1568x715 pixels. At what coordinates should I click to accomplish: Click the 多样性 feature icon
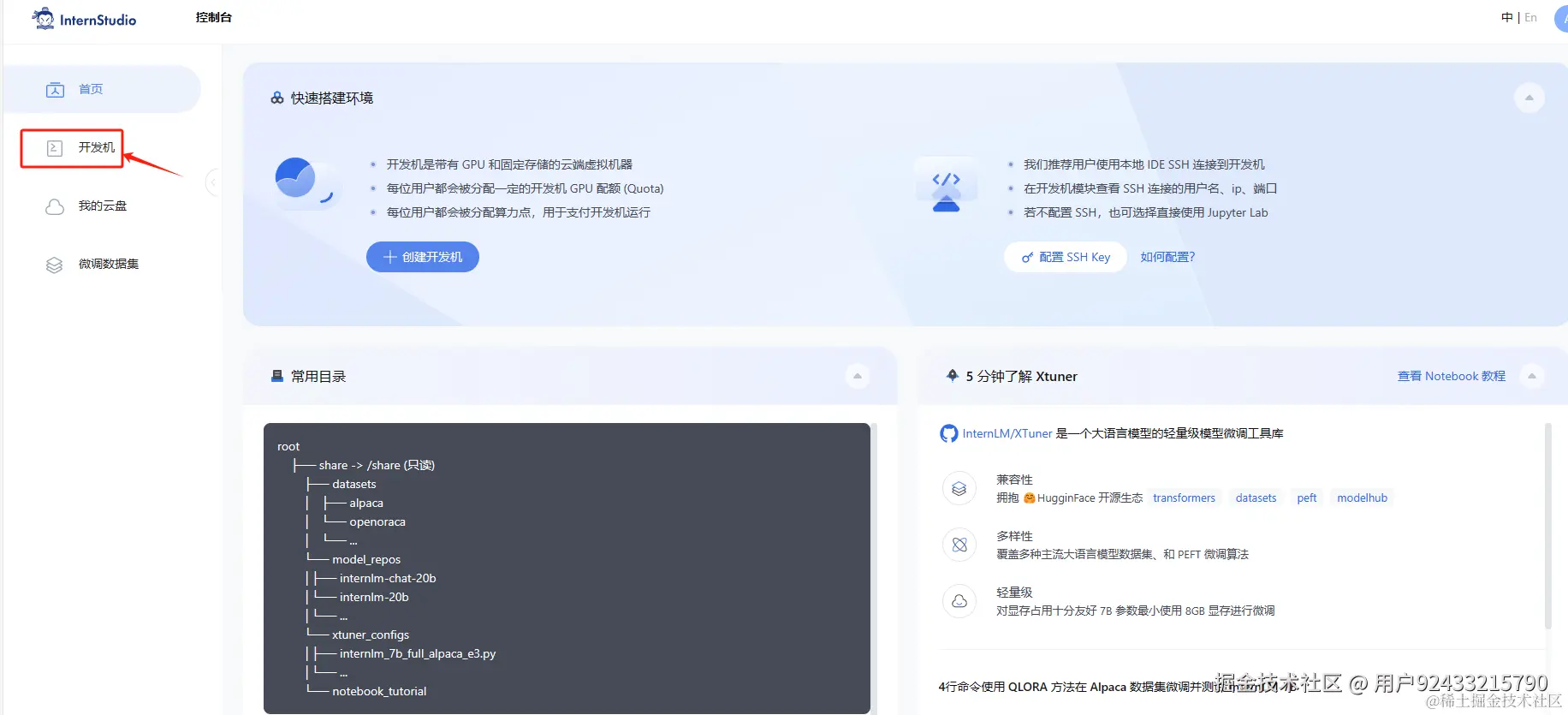pos(959,545)
